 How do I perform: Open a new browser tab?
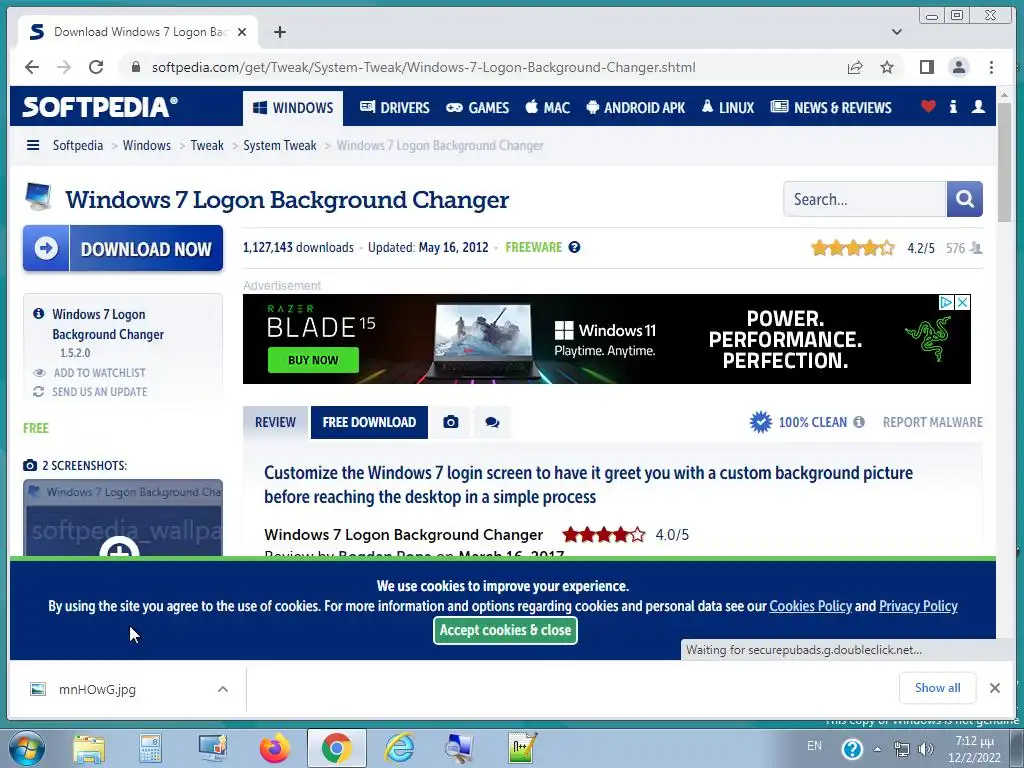click(x=280, y=32)
